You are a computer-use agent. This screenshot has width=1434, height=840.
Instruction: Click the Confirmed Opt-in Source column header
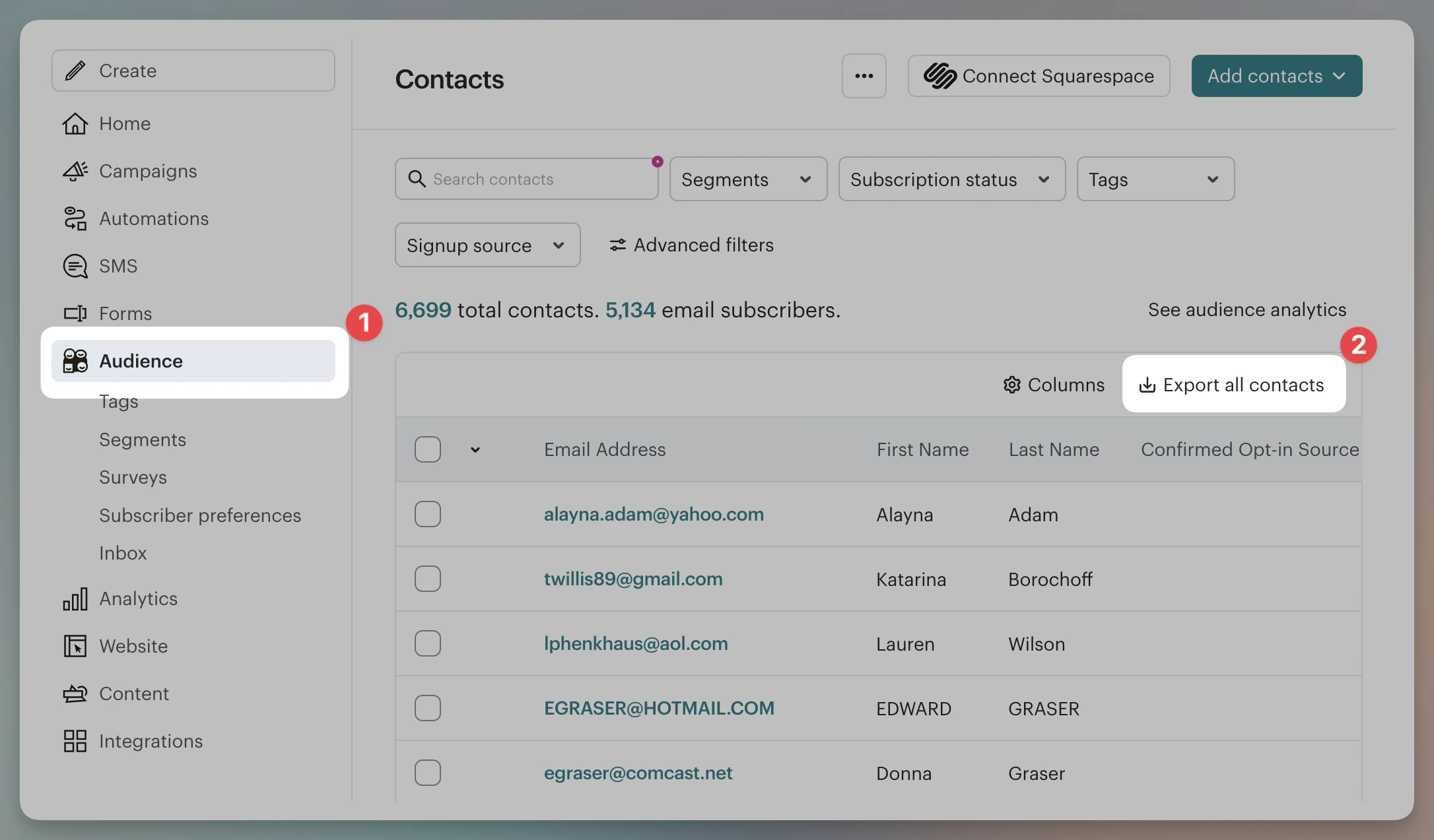pos(1250,449)
